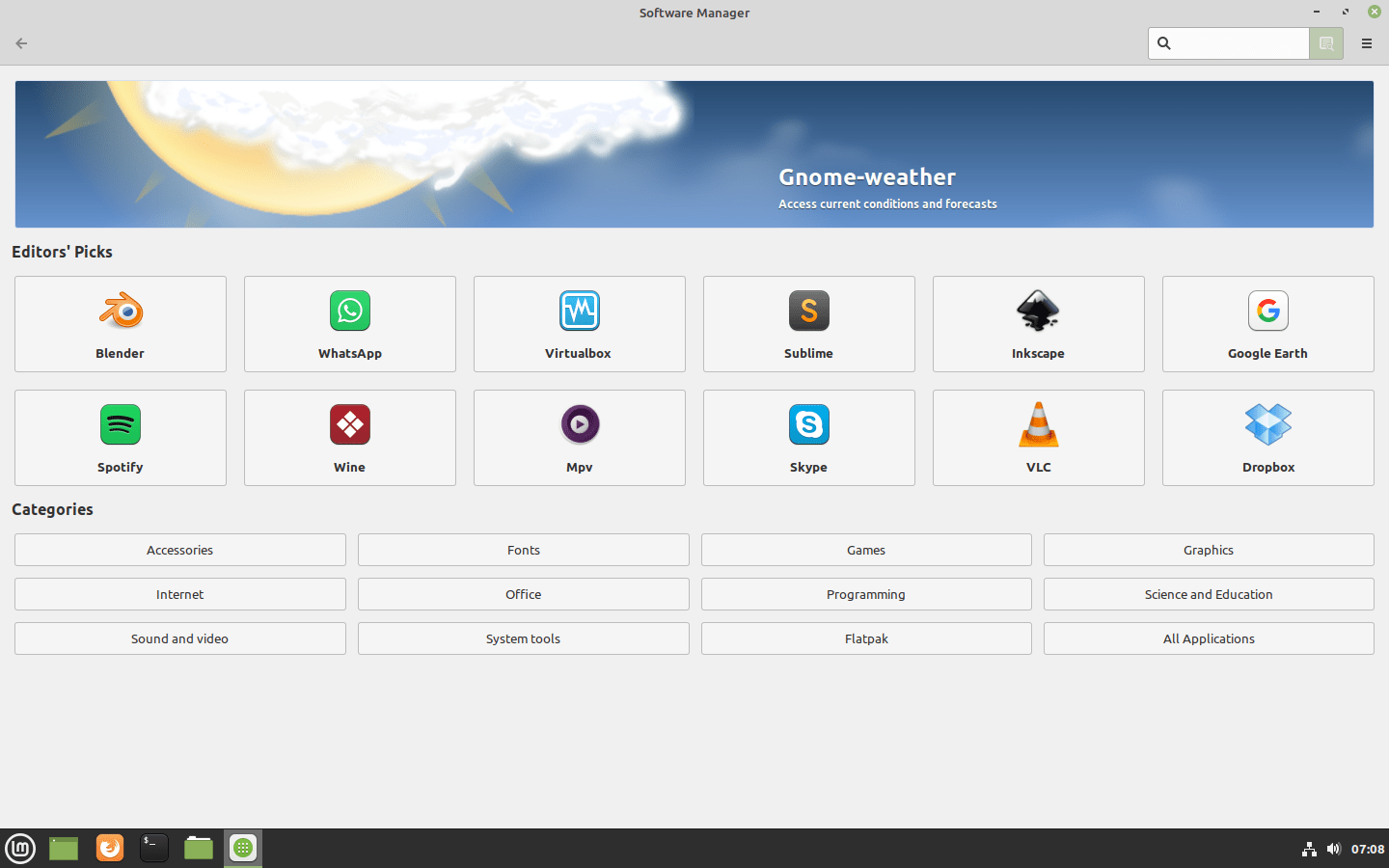The width and height of the screenshot is (1389, 868).
Task: Open the Gnome-weather featured banner
Action: tap(694, 154)
